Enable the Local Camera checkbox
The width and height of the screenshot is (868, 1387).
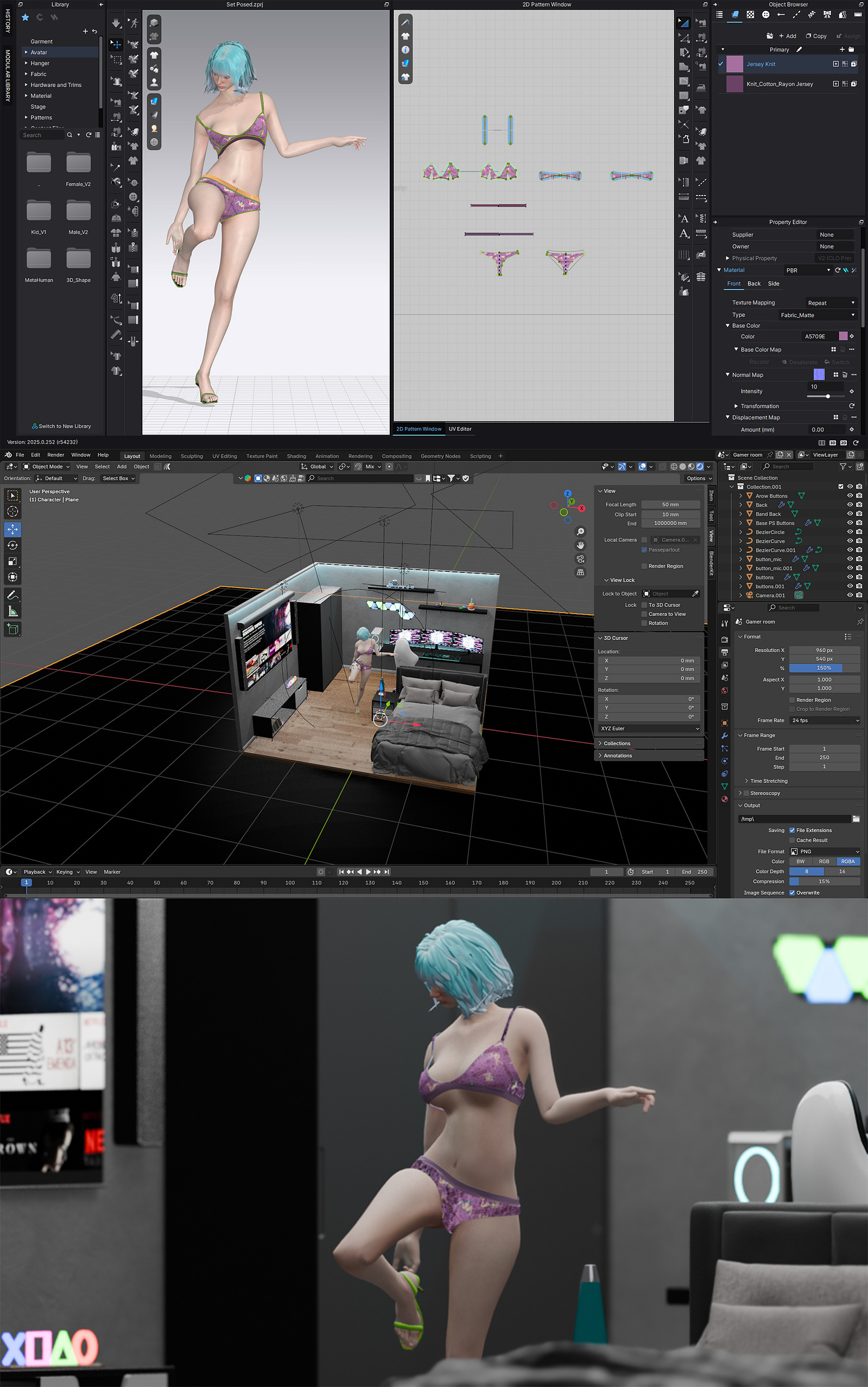(644, 540)
